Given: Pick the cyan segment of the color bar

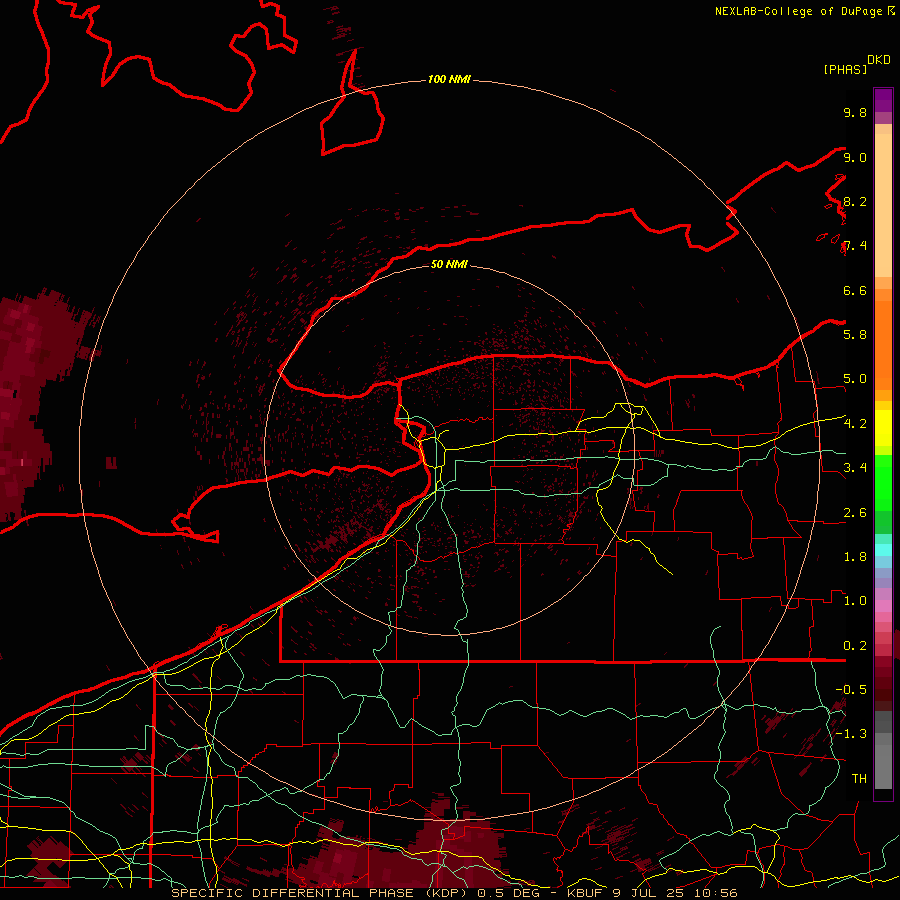Looking at the screenshot, I should [883, 550].
